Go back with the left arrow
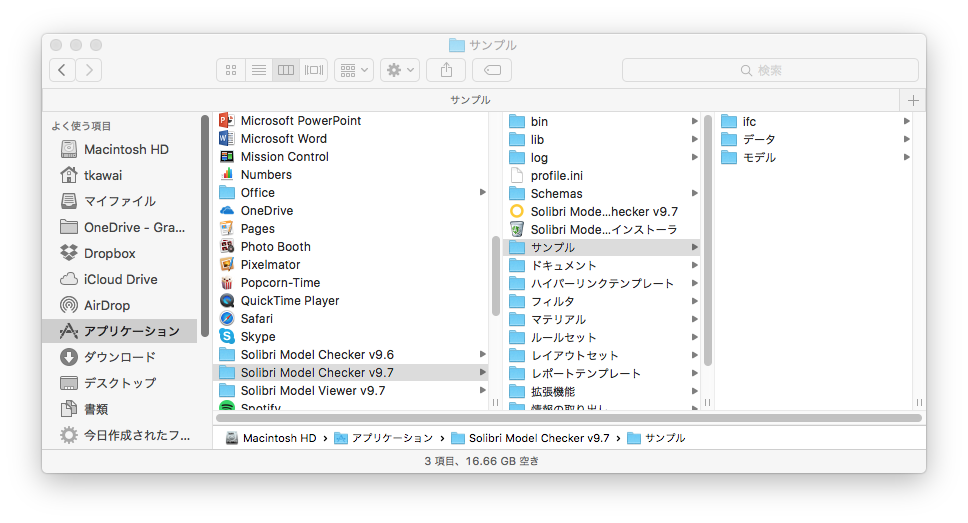Screen dimensions: 968x523 (x=62, y=70)
